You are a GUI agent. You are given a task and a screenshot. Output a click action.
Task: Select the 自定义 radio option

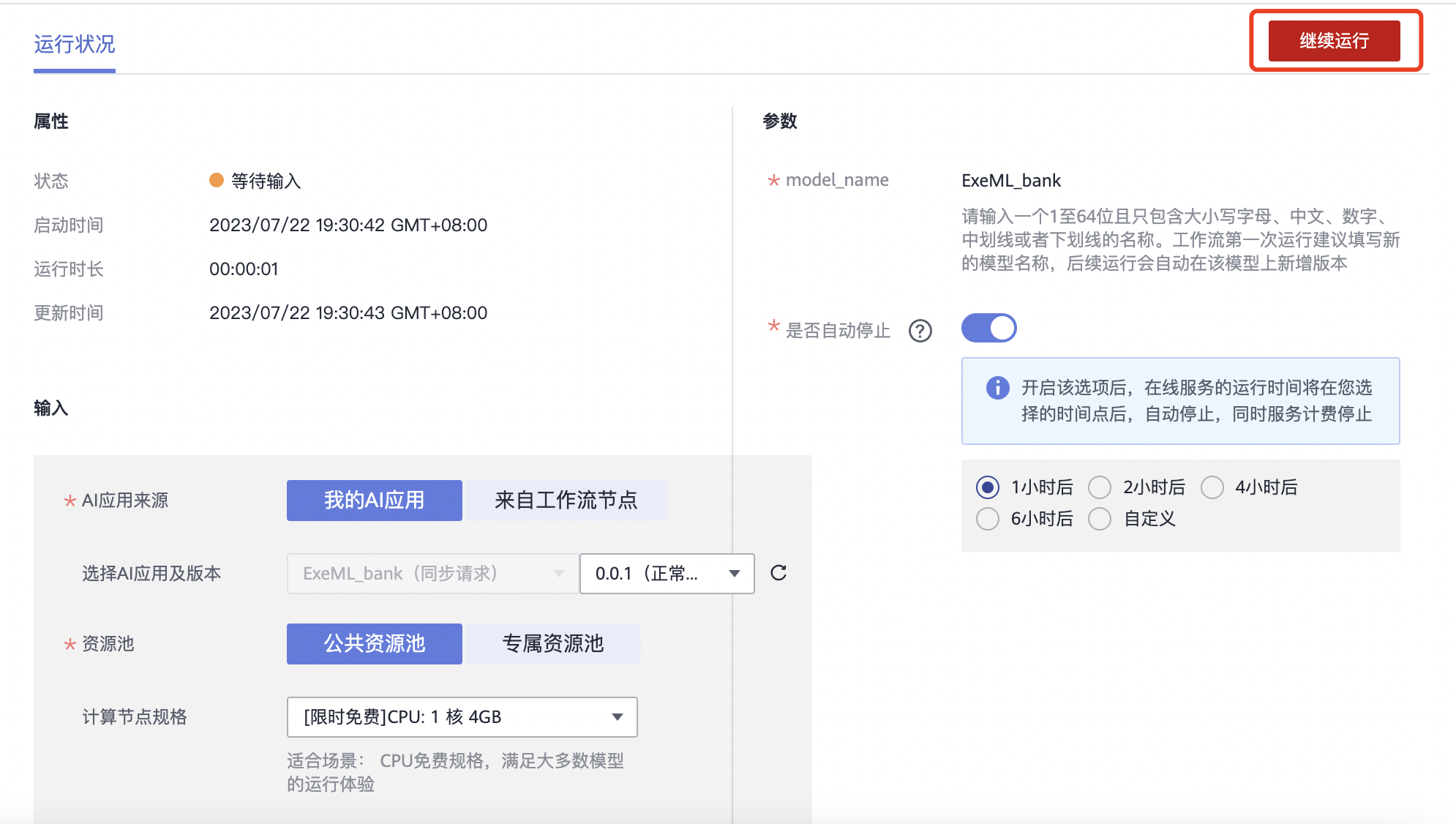(1100, 519)
